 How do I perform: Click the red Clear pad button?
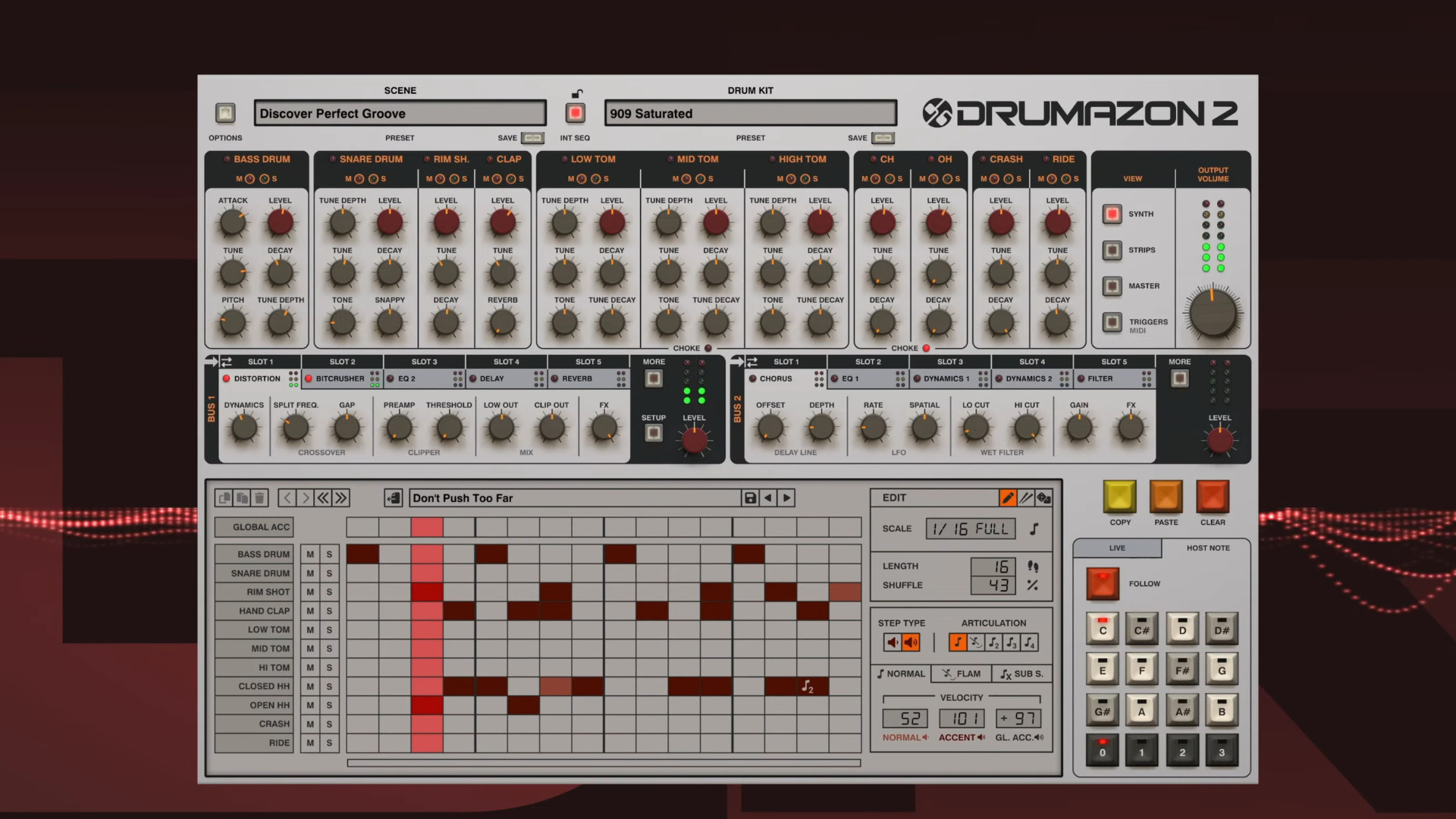pos(1212,497)
